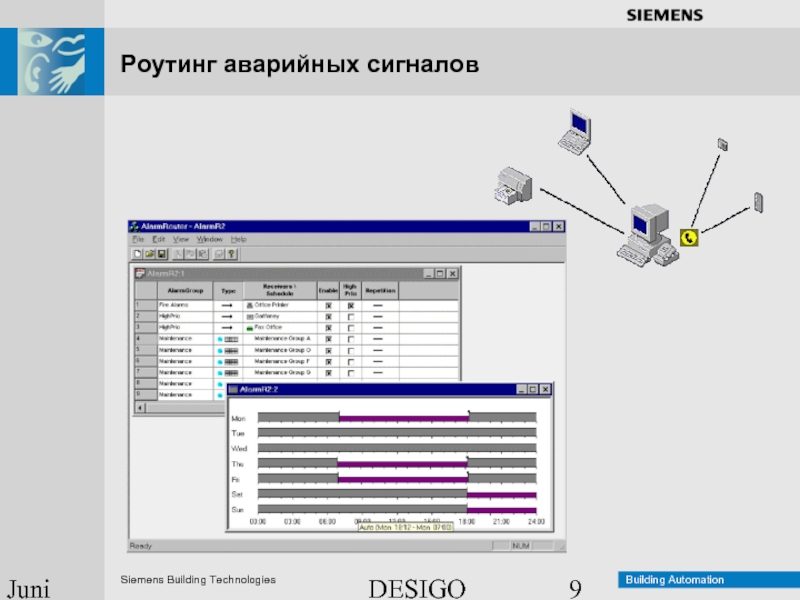
Task: Toggle Enable checkbox in row 2
Action: point(329,317)
